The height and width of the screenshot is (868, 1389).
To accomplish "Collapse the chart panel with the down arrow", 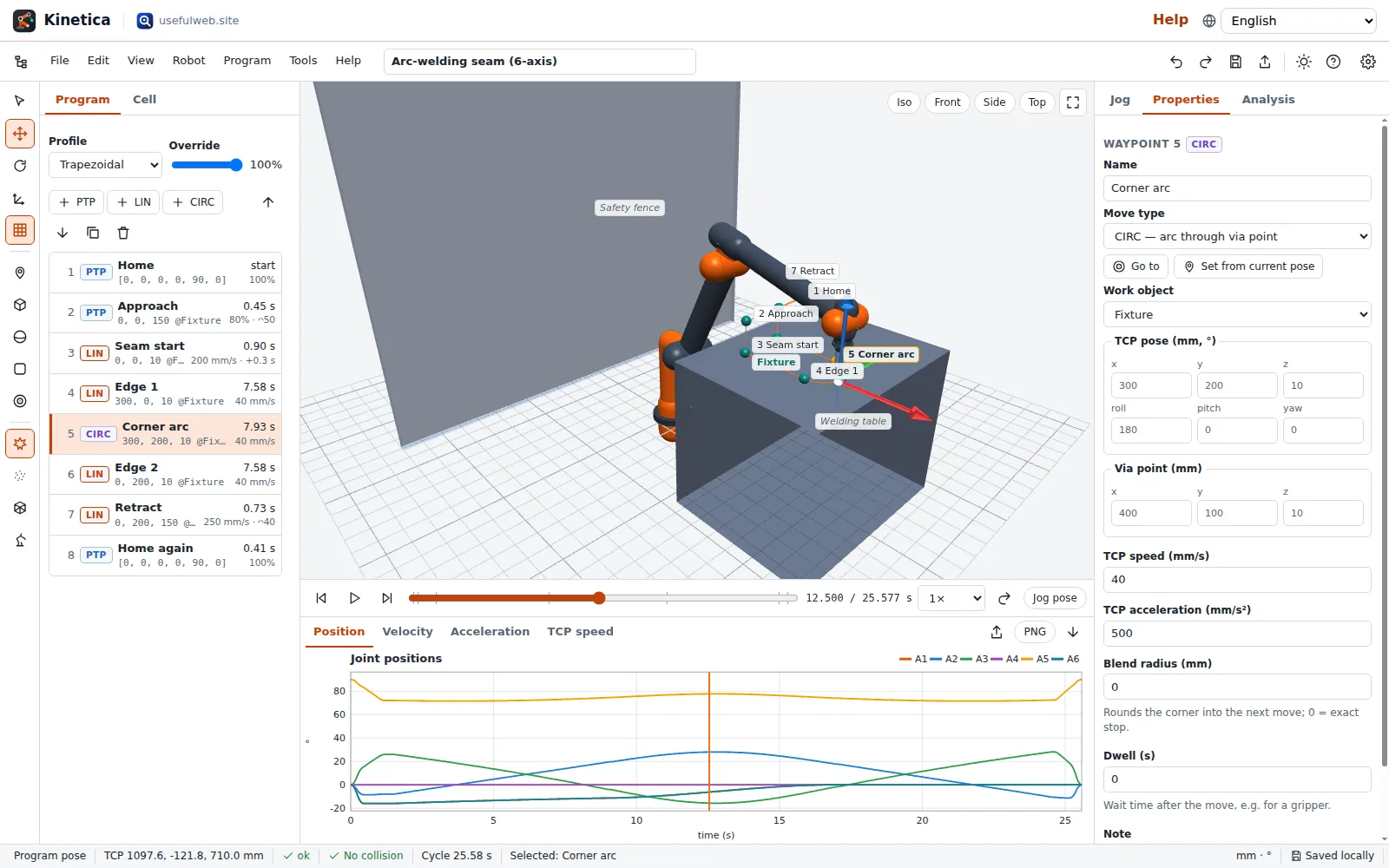I will tap(1073, 632).
